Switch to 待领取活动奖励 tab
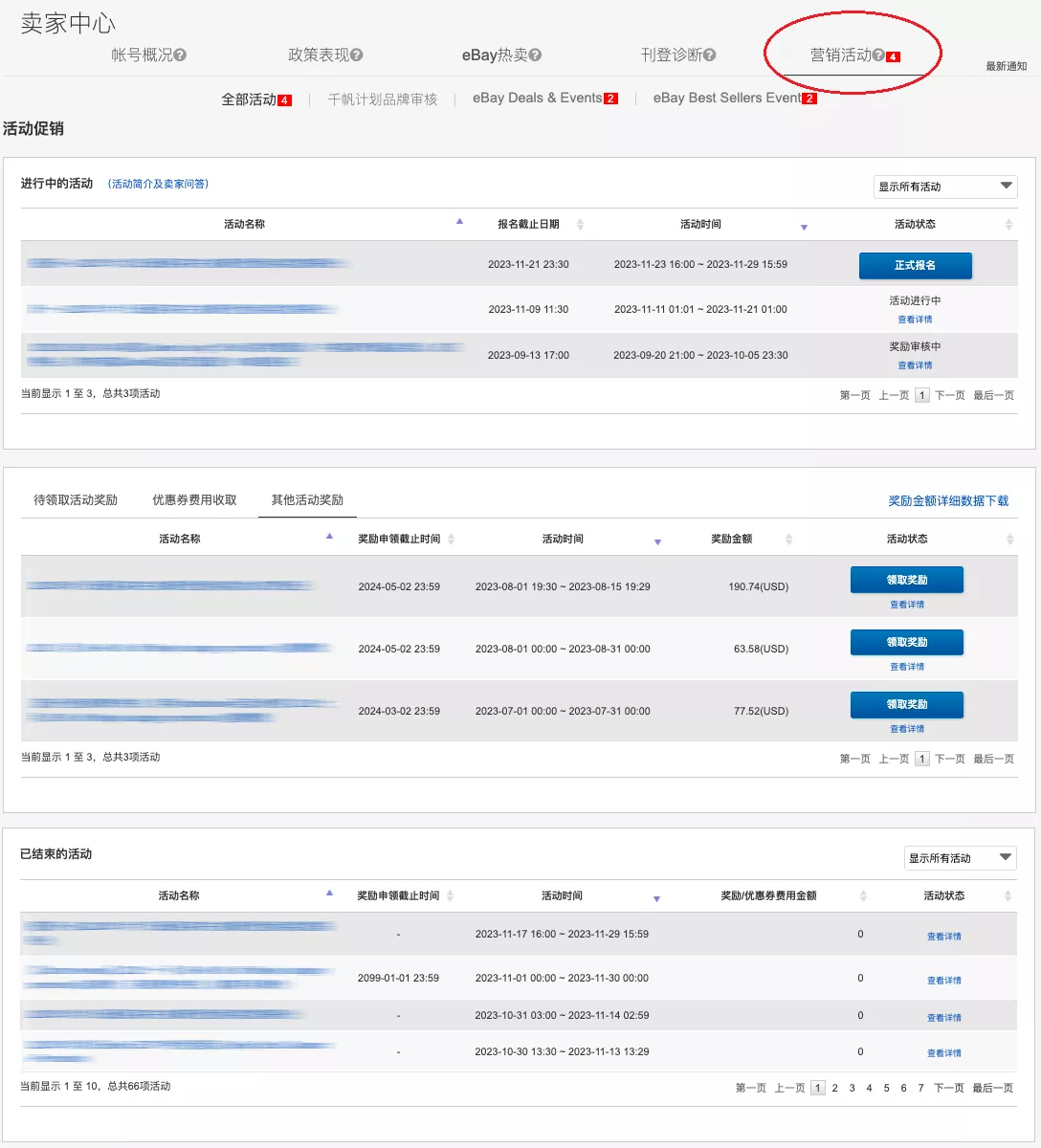Image resolution: width=1041 pixels, height=1148 pixels. point(76,500)
